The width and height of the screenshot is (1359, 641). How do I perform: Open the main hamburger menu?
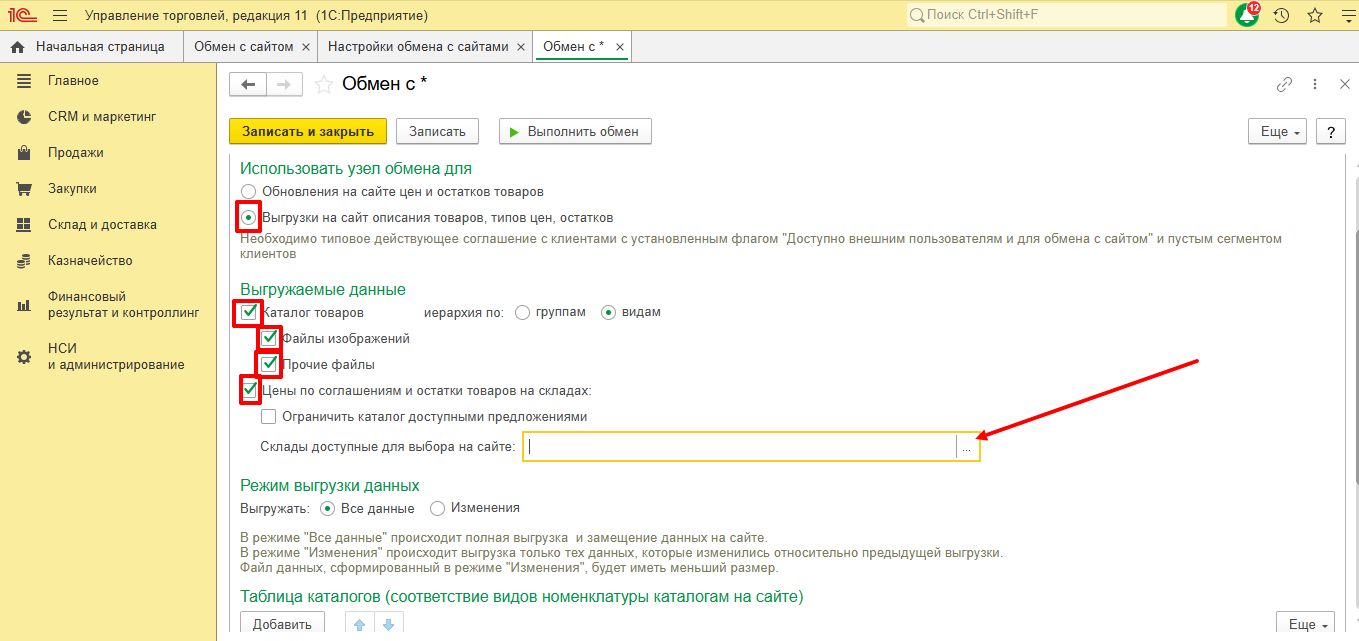pos(60,15)
